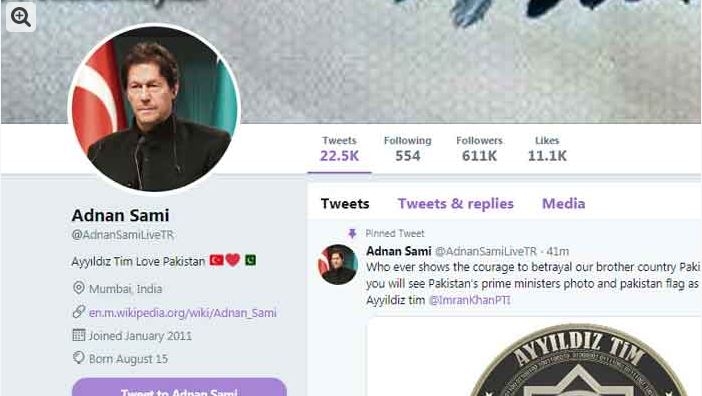The image size is (702, 396).
Task: Select the Tweets 22.5K stat
Action: 339,149
